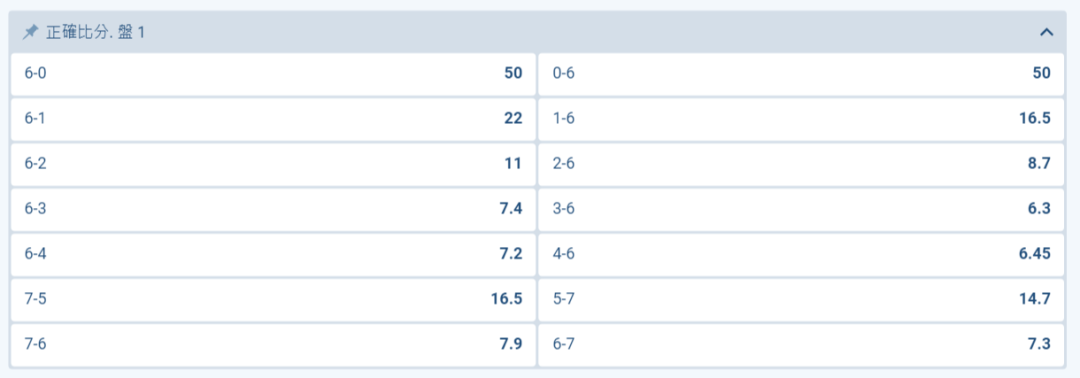
Task: Click the pin icon beside 正確比分
Action: 30,32
